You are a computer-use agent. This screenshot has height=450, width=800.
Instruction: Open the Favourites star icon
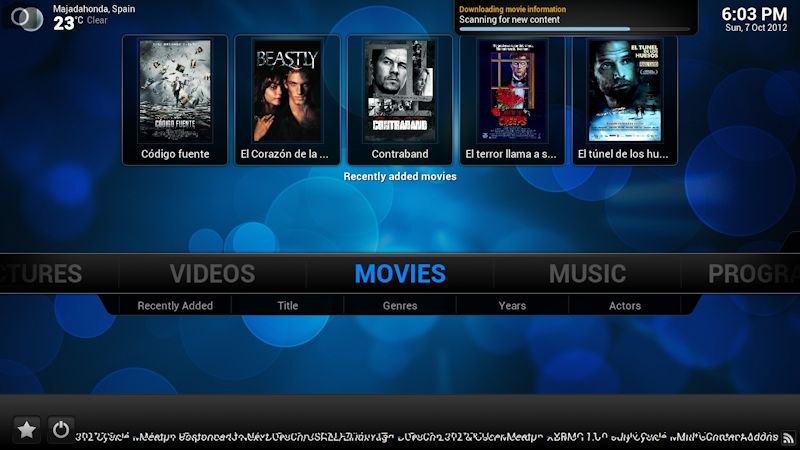(27, 430)
